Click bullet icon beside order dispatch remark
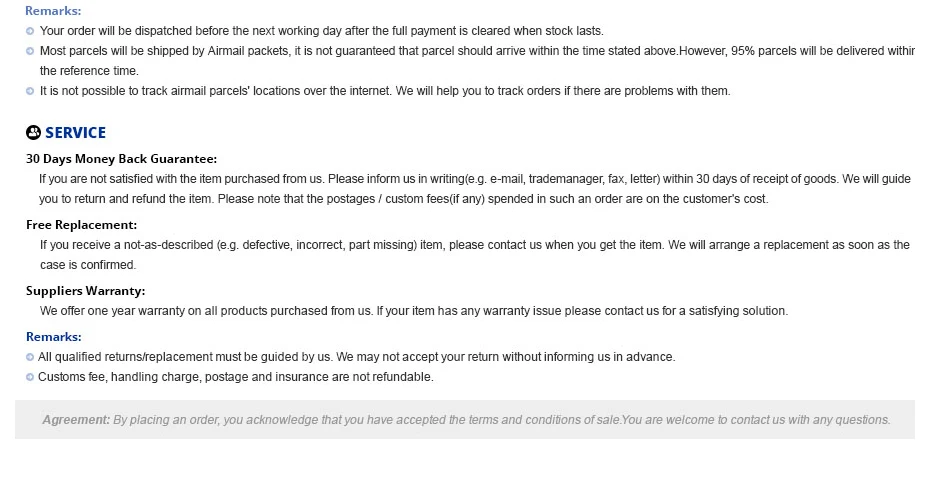The width and height of the screenshot is (948, 482). [30, 31]
